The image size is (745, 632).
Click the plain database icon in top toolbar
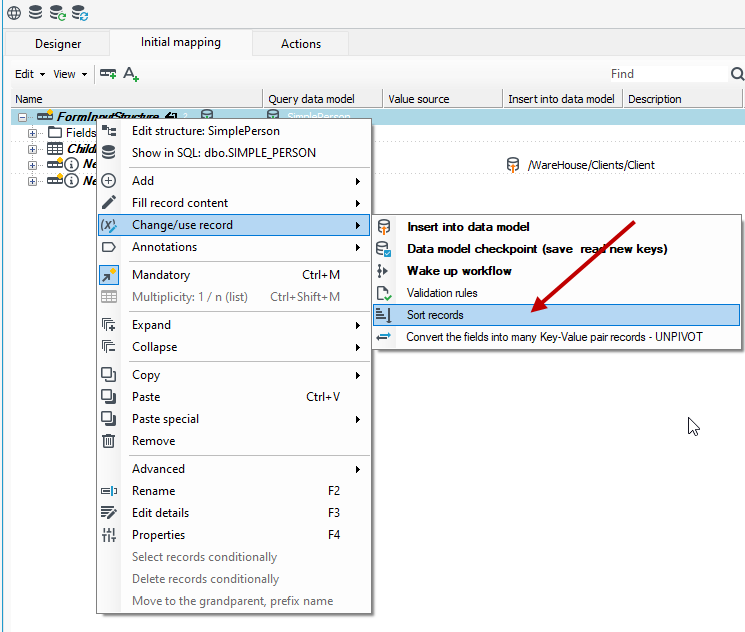click(35, 12)
